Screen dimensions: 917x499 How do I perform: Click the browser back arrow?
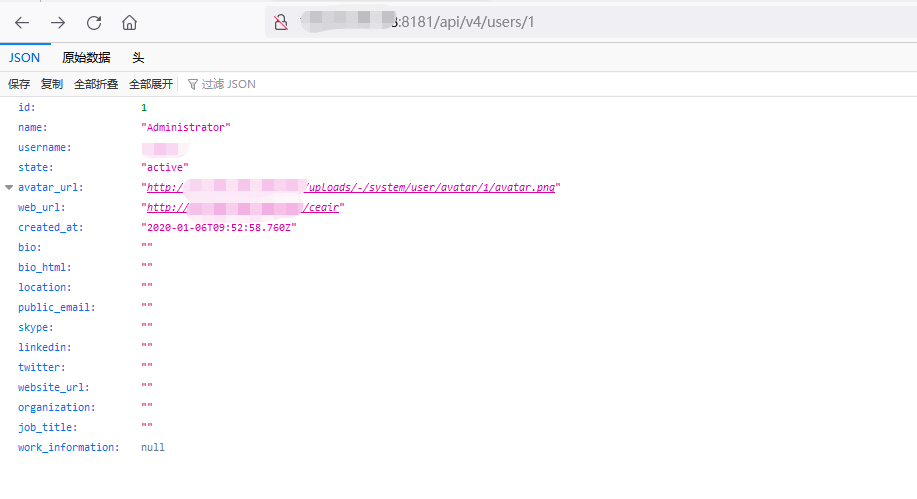click(22, 22)
